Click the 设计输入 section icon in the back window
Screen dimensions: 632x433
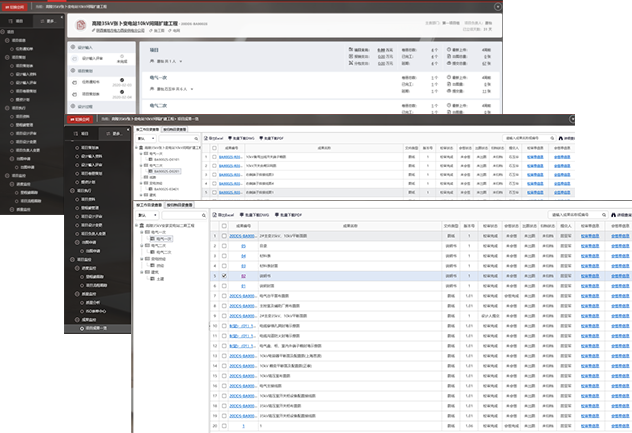coord(74,46)
